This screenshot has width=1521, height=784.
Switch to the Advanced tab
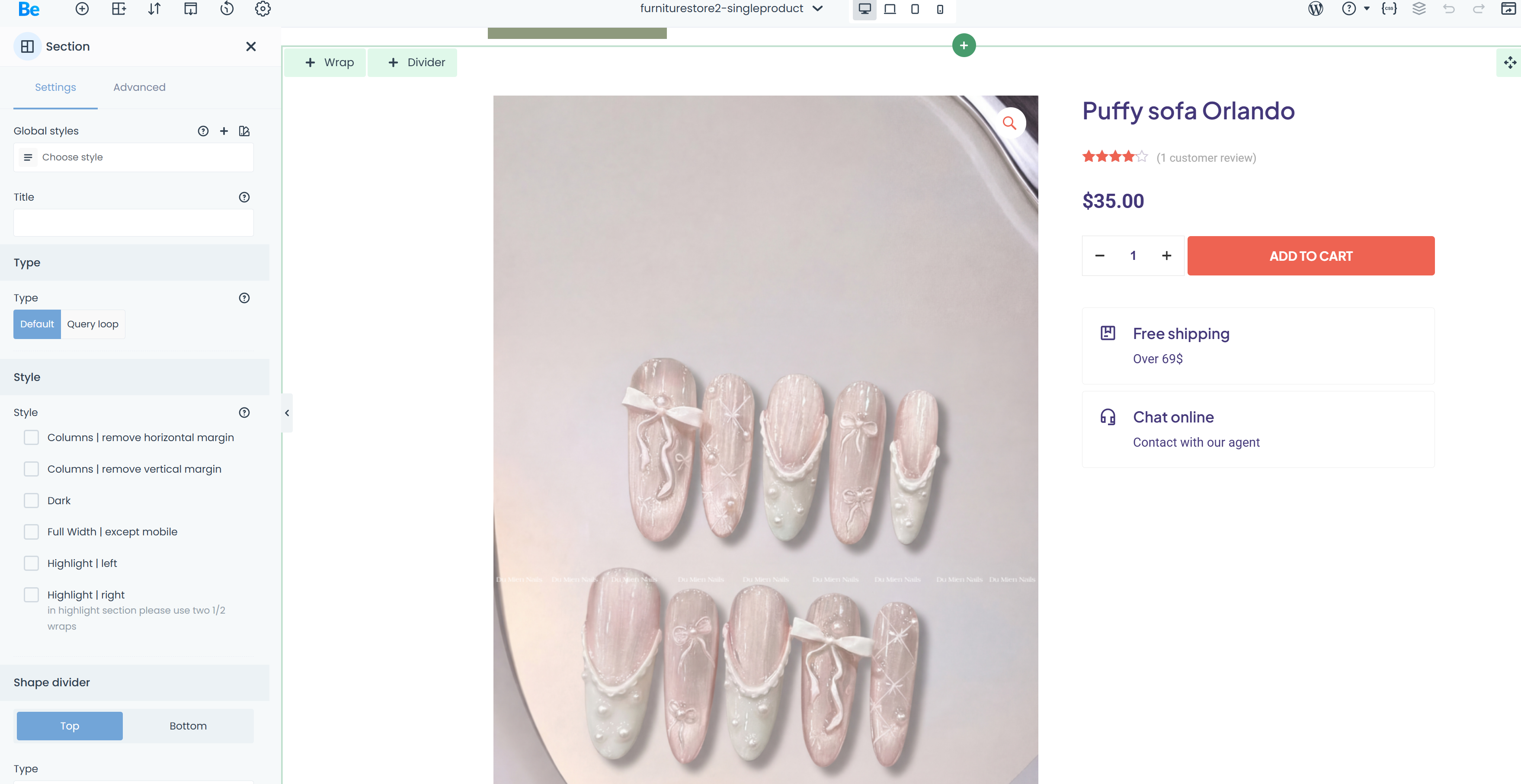139,87
